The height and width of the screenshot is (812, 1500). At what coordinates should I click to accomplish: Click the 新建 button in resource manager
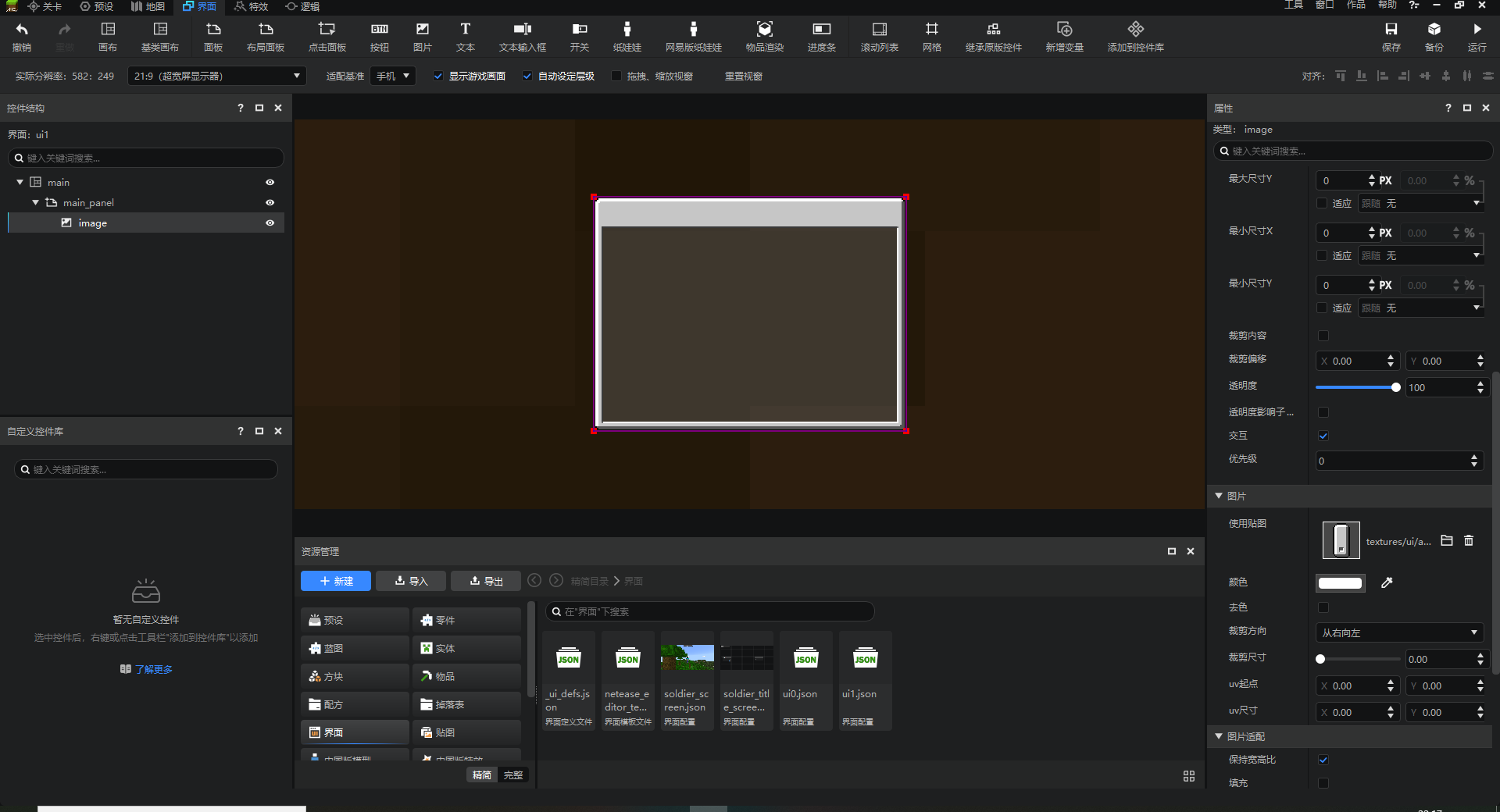pyautogui.click(x=336, y=581)
